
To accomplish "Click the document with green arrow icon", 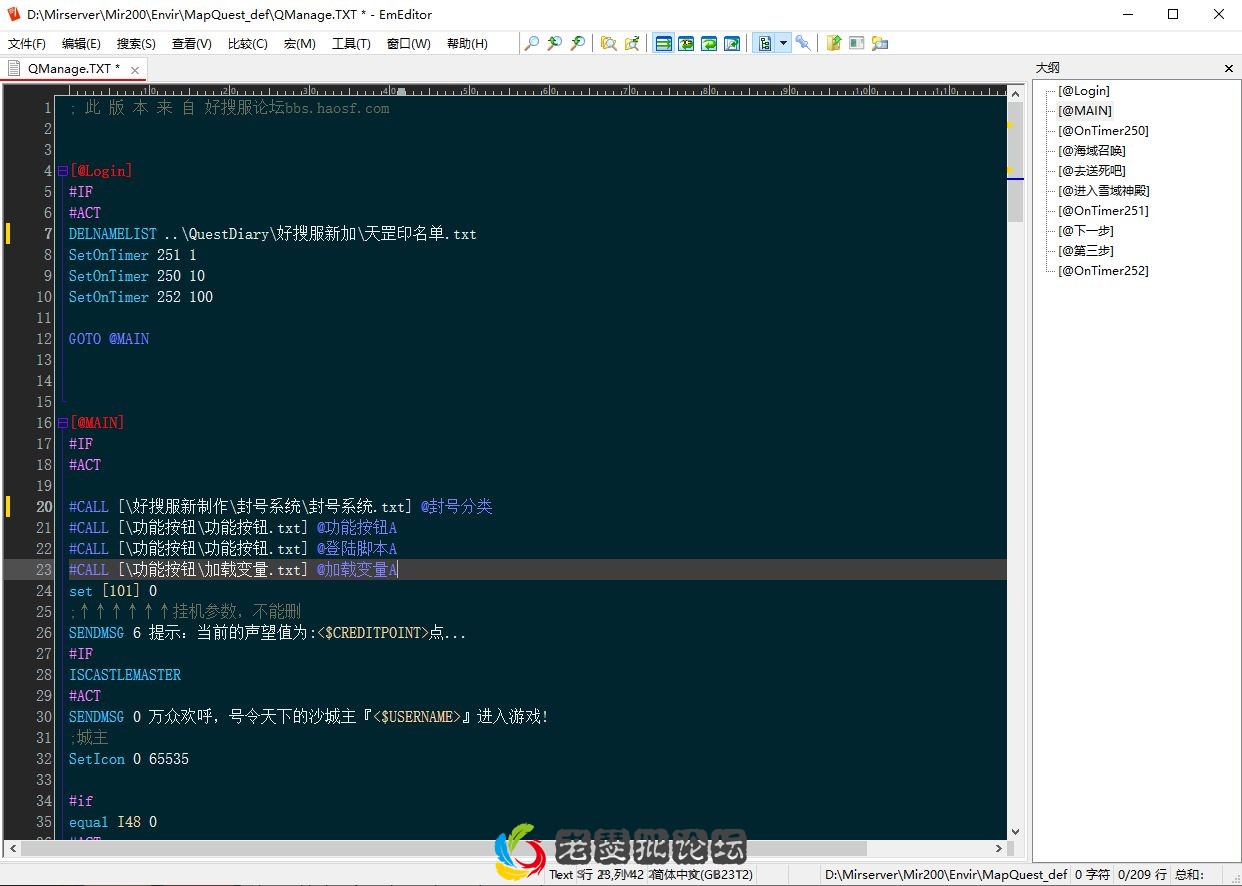I will [x=834, y=43].
